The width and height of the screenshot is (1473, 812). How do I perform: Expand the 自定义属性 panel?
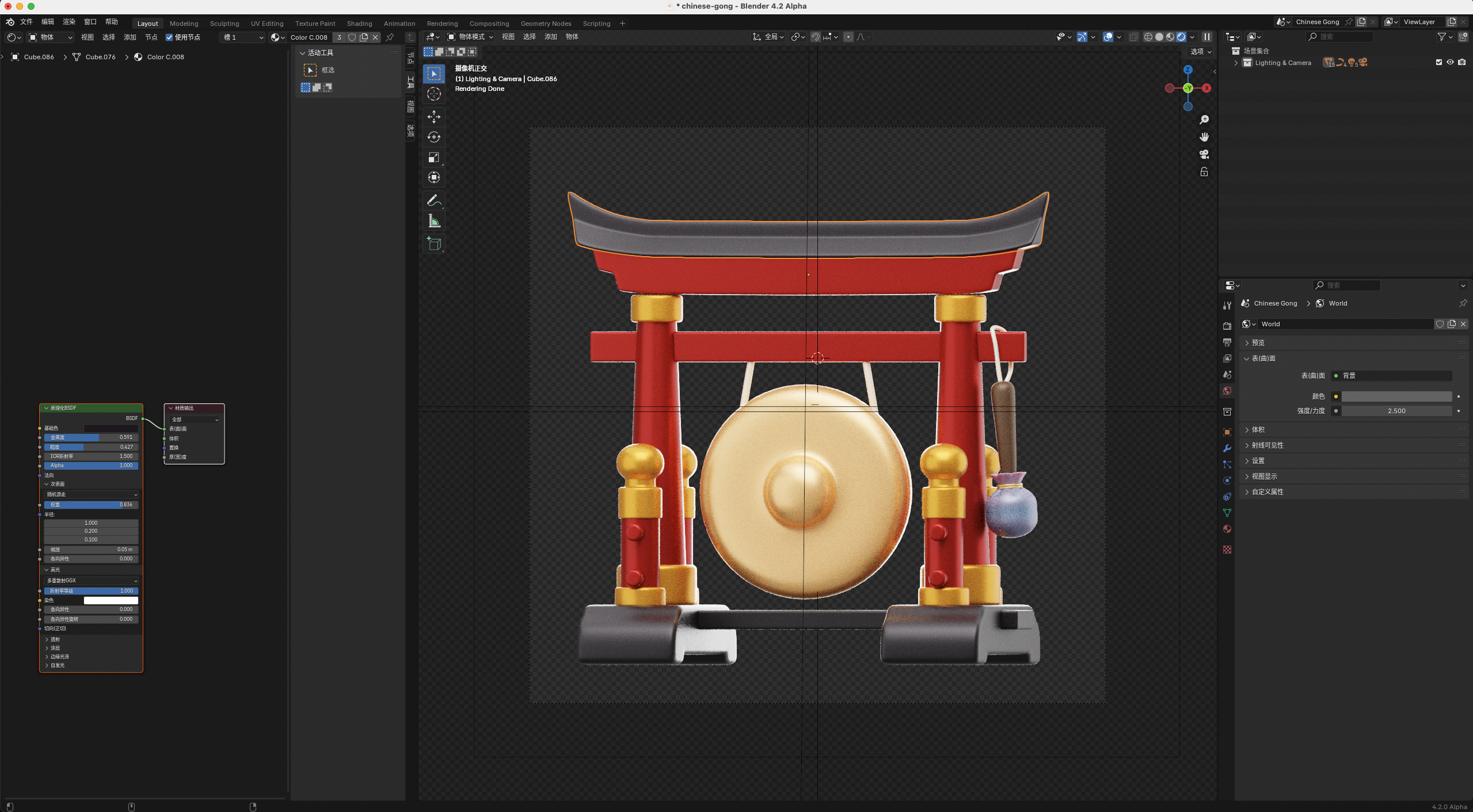[1354, 491]
